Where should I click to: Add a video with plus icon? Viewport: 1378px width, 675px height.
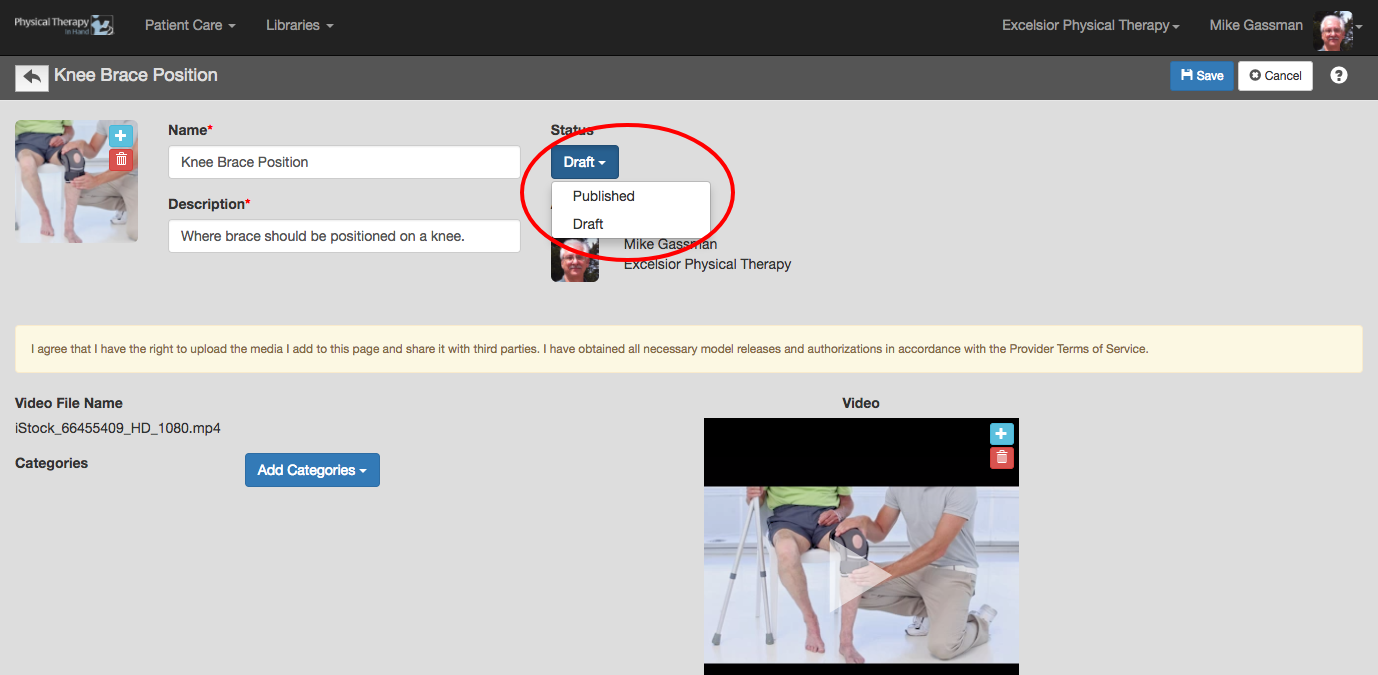[x=1001, y=434]
